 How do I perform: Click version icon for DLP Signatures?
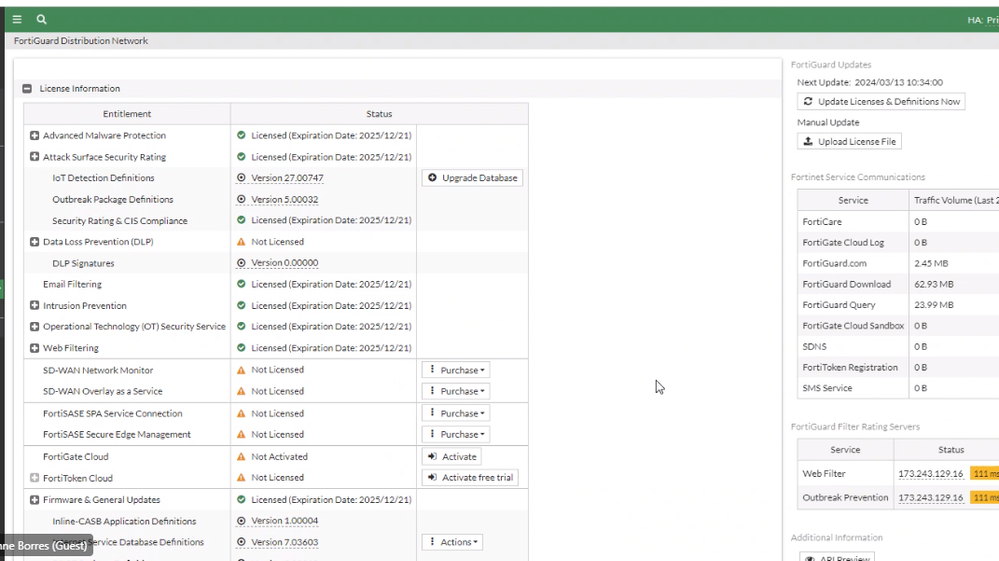click(x=241, y=262)
